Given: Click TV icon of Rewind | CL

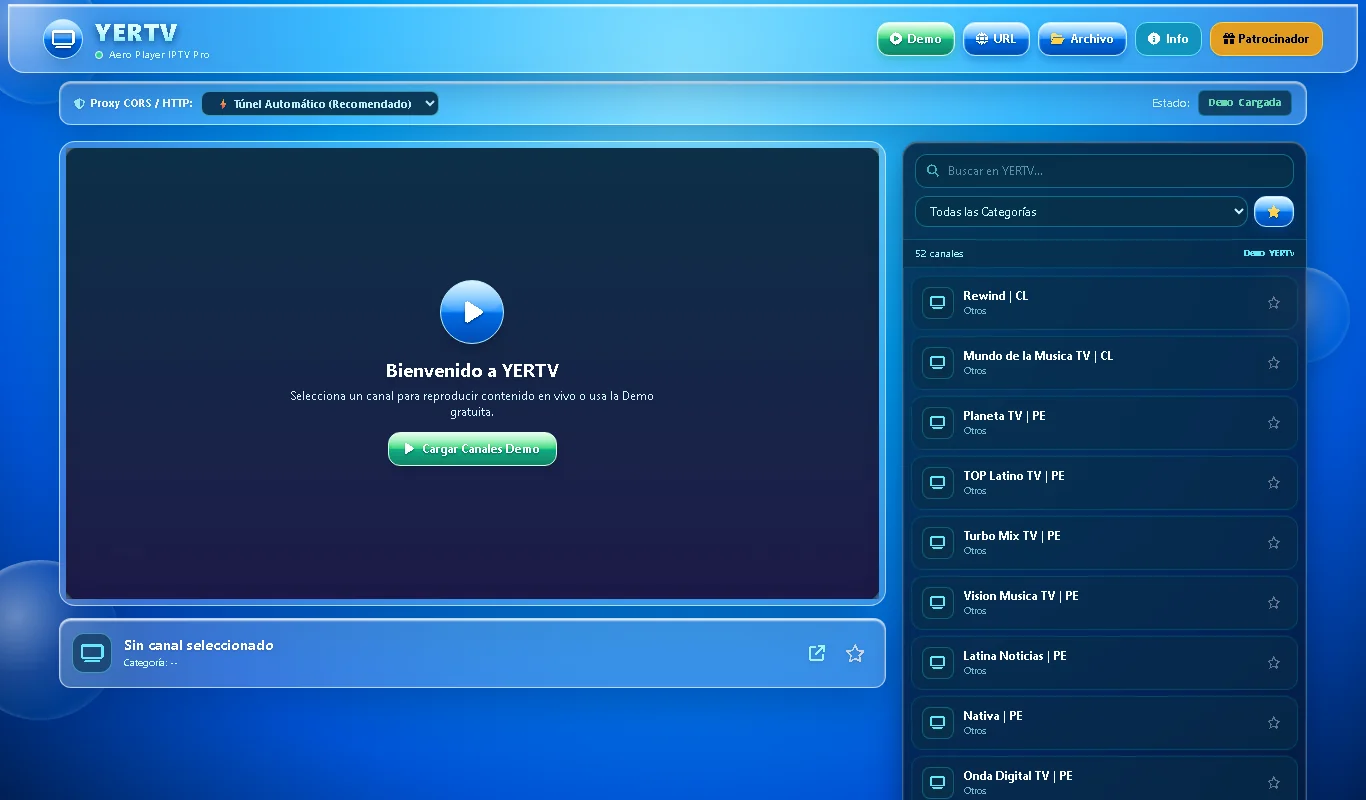Looking at the screenshot, I should [x=938, y=303].
